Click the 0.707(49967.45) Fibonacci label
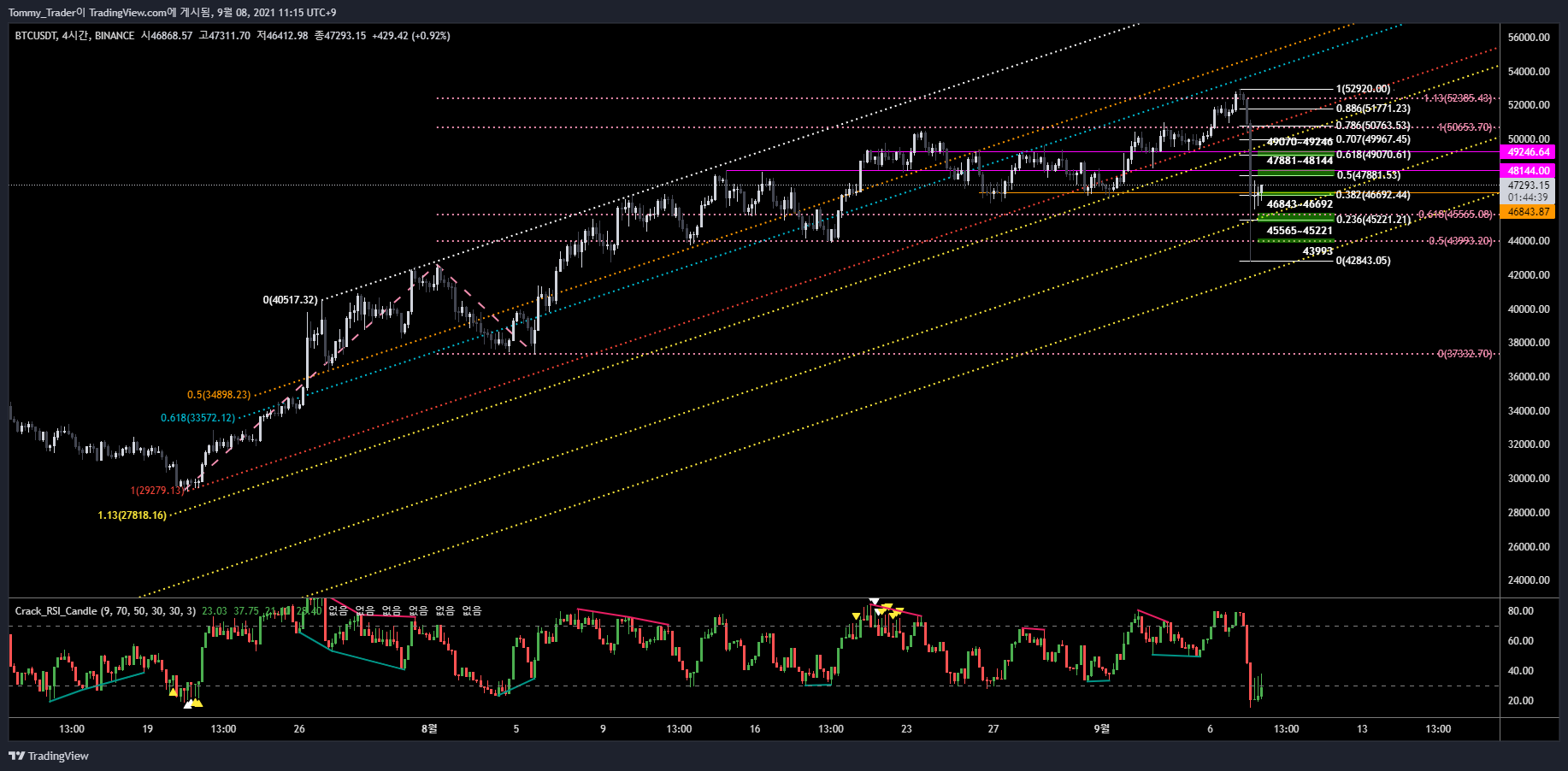Screen dimensions: 1568x771 tap(1373, 139)
